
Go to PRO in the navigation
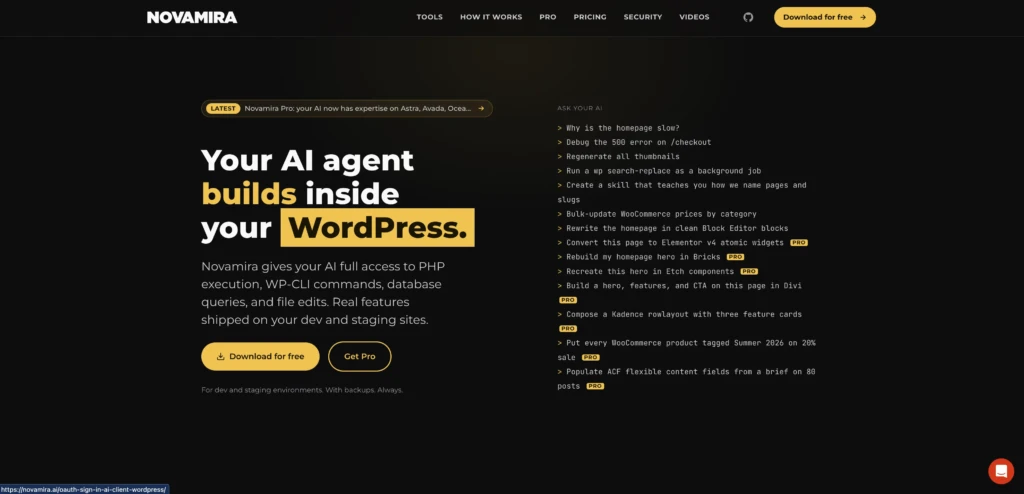click(x=548, y=17)
